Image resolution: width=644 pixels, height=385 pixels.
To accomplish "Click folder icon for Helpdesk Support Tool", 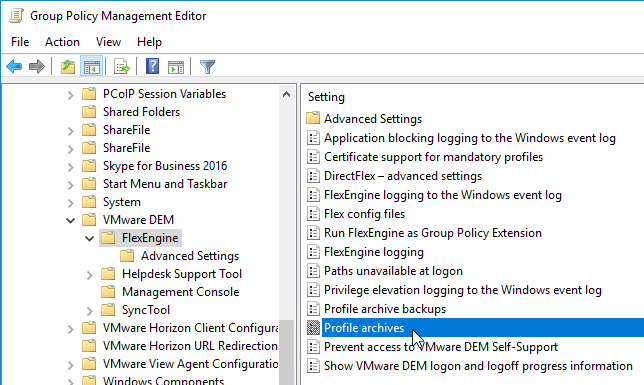I will 108,274.
